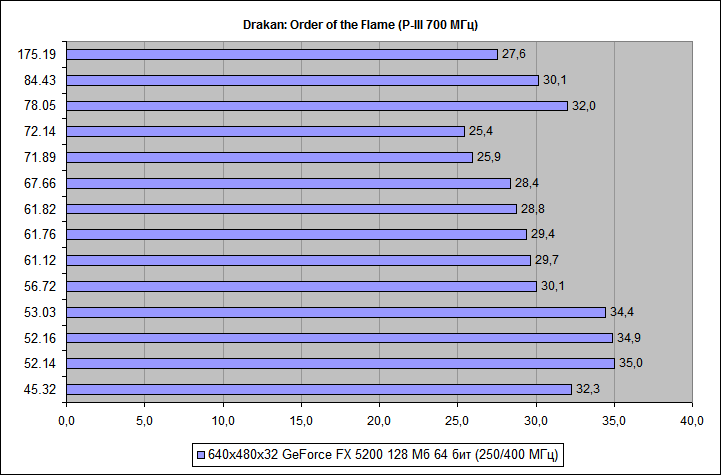
Task: Click the axis value 15,0
Action: 301,421
